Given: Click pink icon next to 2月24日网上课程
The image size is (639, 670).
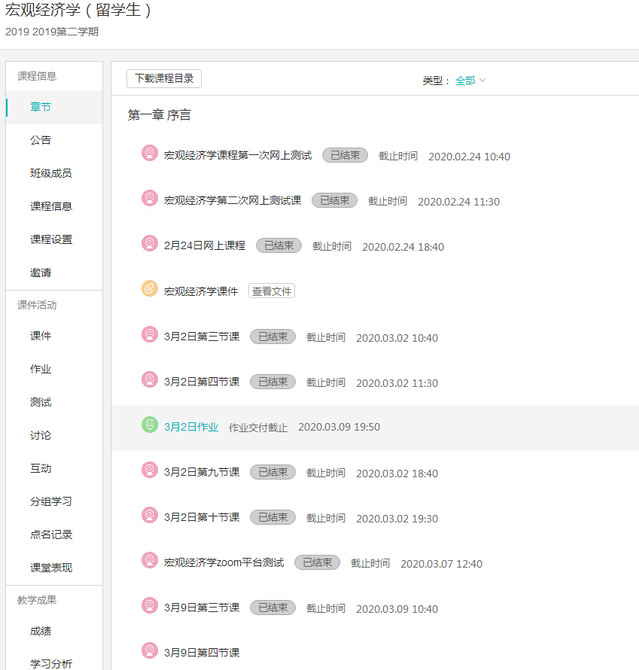Looking at the screenshot, I should point(149,244).
